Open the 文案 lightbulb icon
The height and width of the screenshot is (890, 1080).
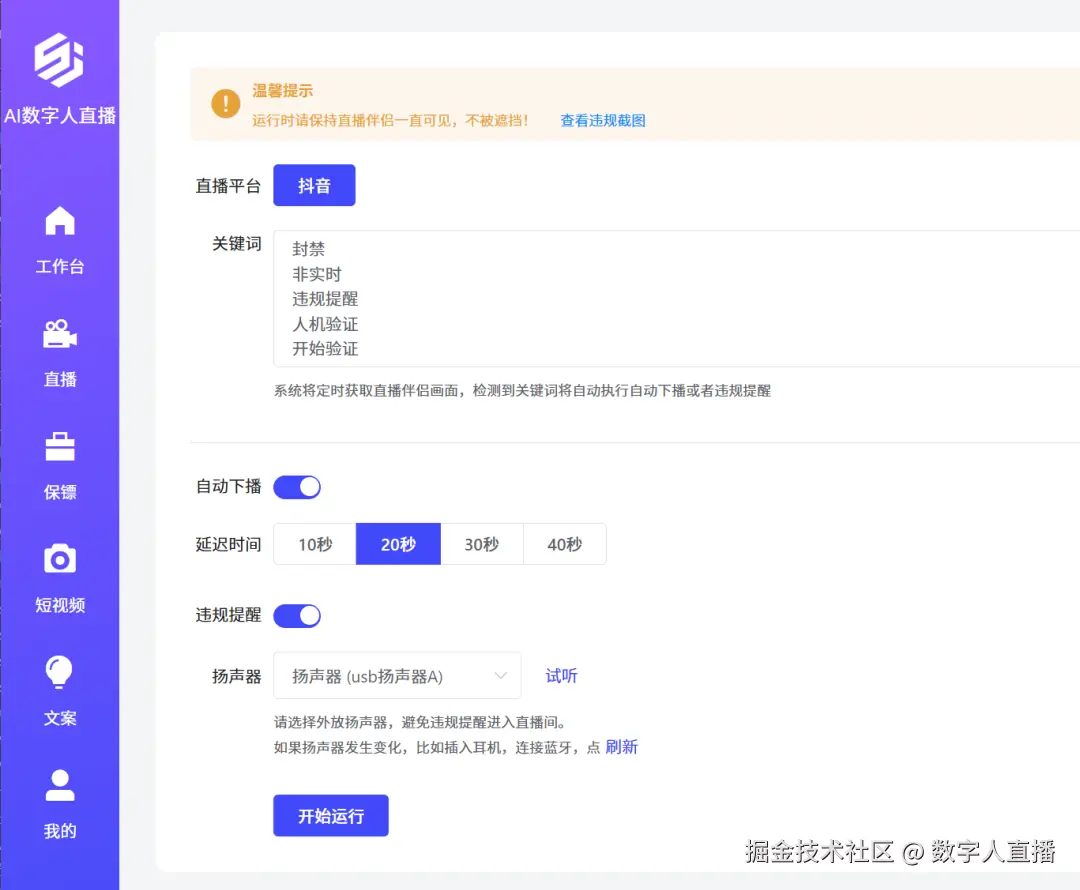pos(59,672)
